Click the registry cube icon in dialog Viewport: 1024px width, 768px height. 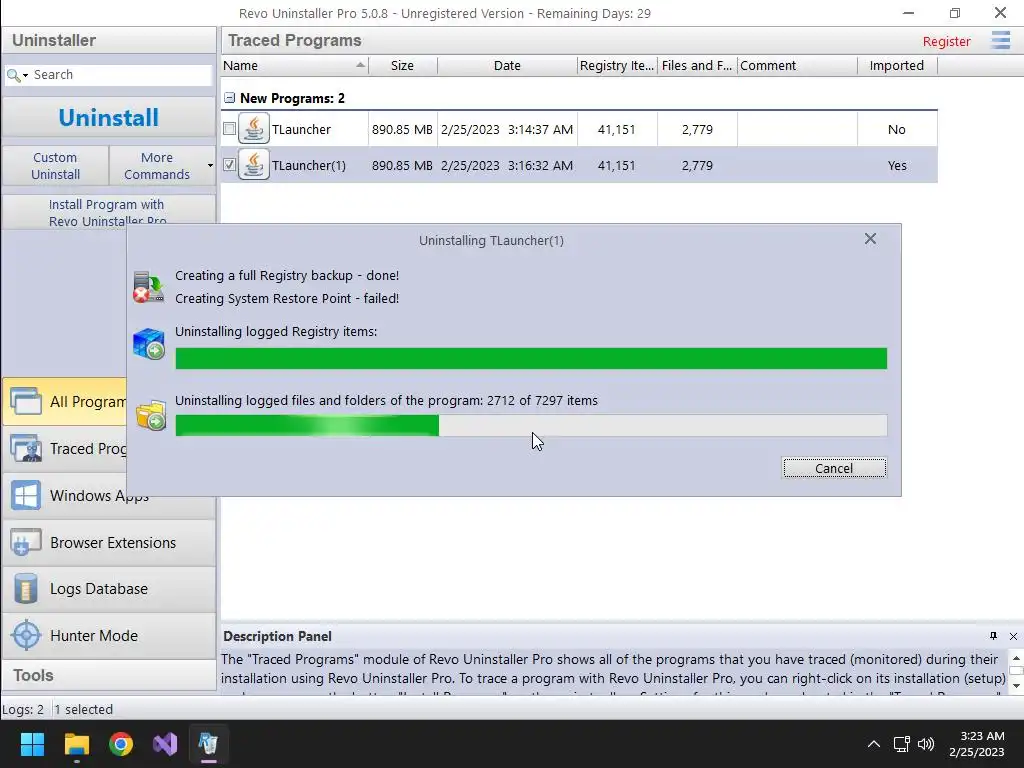(x=148, y=344)
